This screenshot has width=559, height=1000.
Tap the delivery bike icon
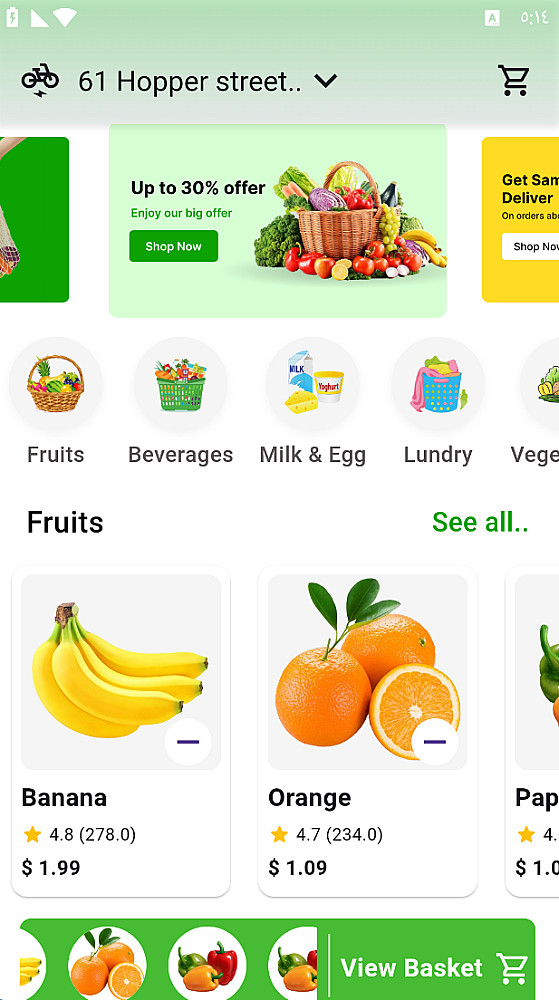(40, 80)
